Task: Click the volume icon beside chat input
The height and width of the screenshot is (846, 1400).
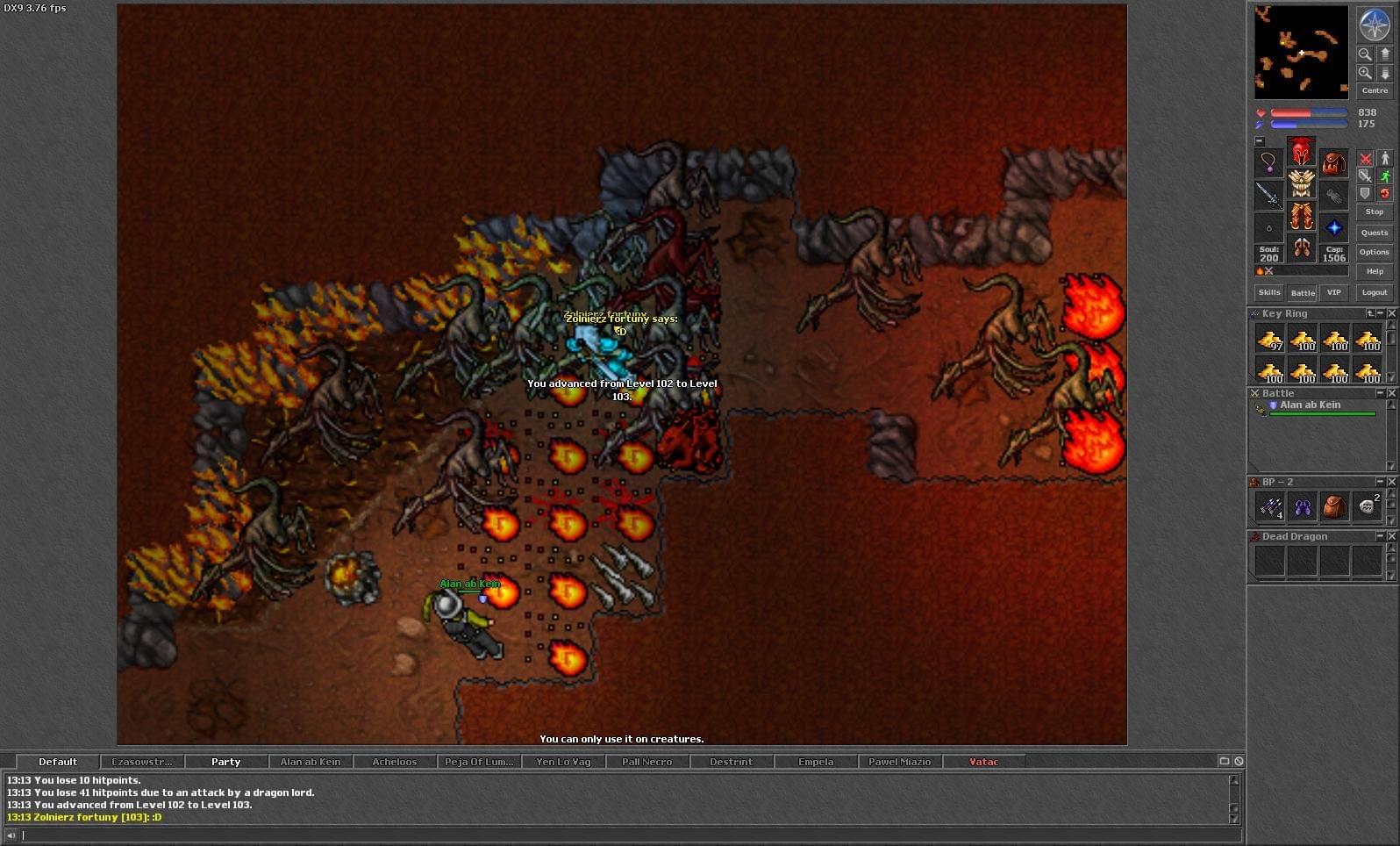Action: (x=11, y=835)
